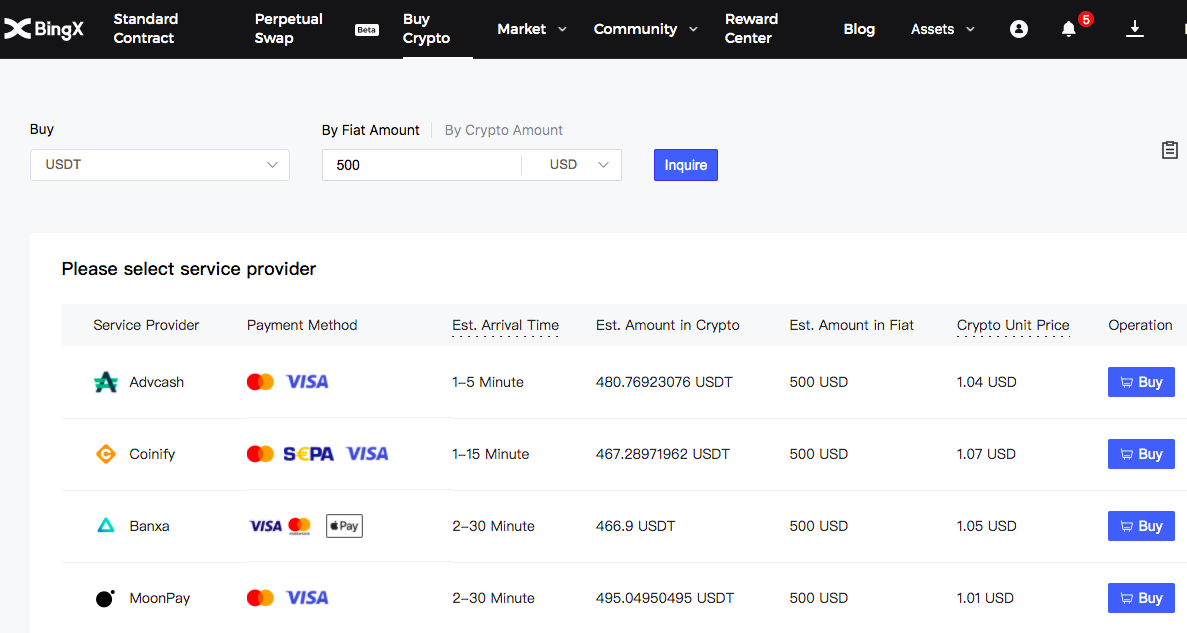Buy via MoonPay

click(1141, 598)
